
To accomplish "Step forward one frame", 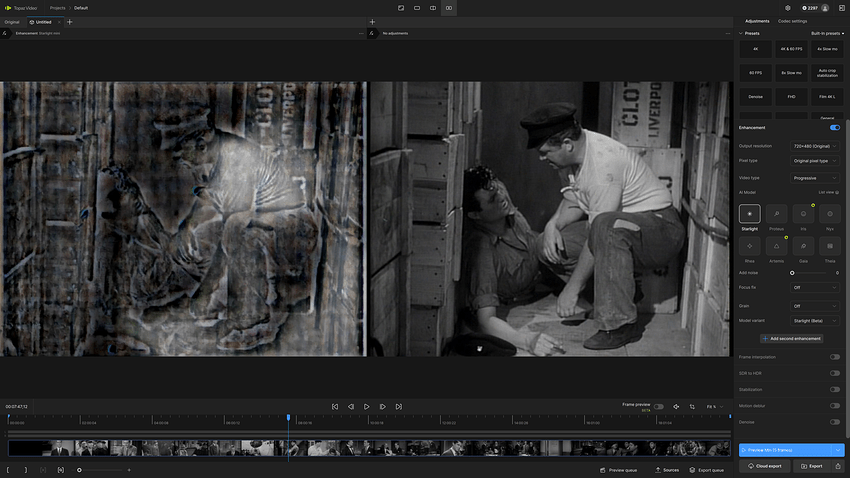I will (x=383, y=407).
